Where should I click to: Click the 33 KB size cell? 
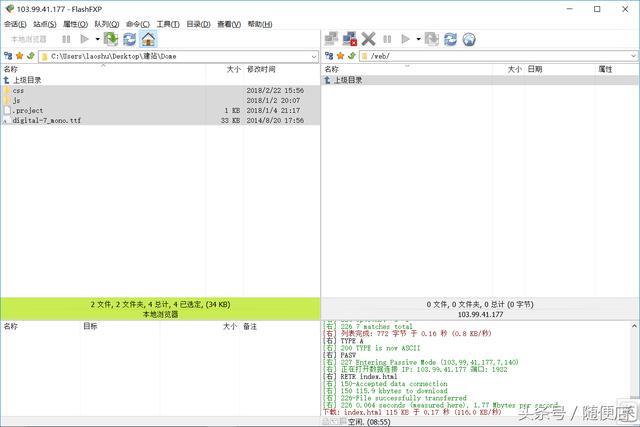[231, 120]
